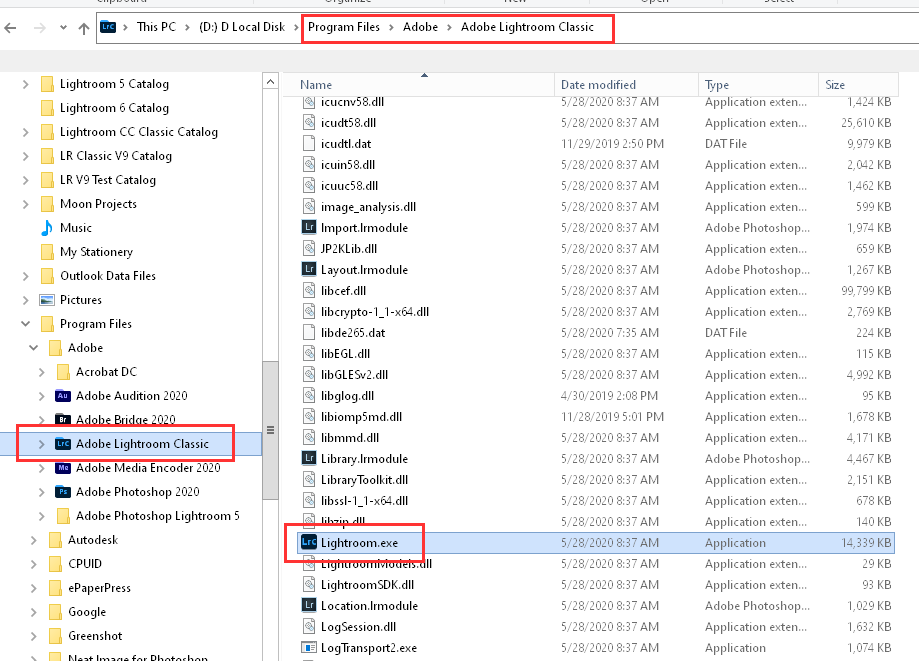Screen dimensions: 919x661
Task: Select libcef.dll file icon
Action: coord(309,291)
